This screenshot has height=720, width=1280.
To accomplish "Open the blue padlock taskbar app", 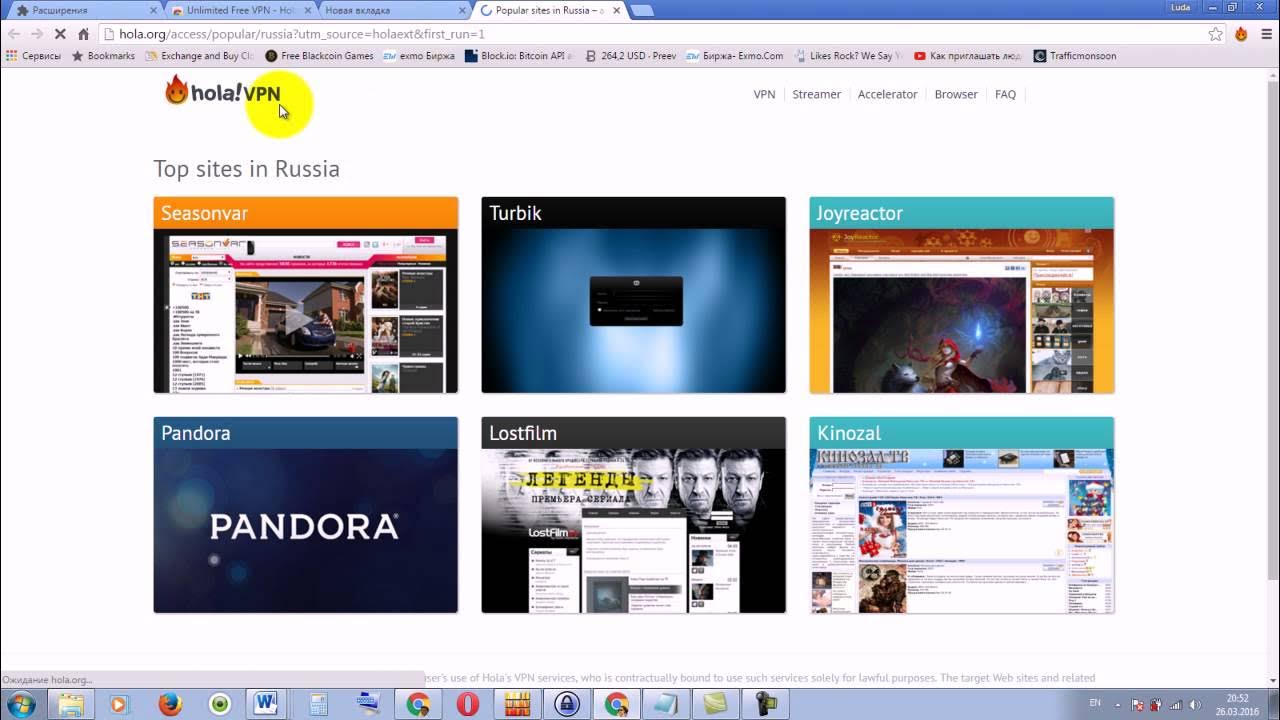I will 568,704.
